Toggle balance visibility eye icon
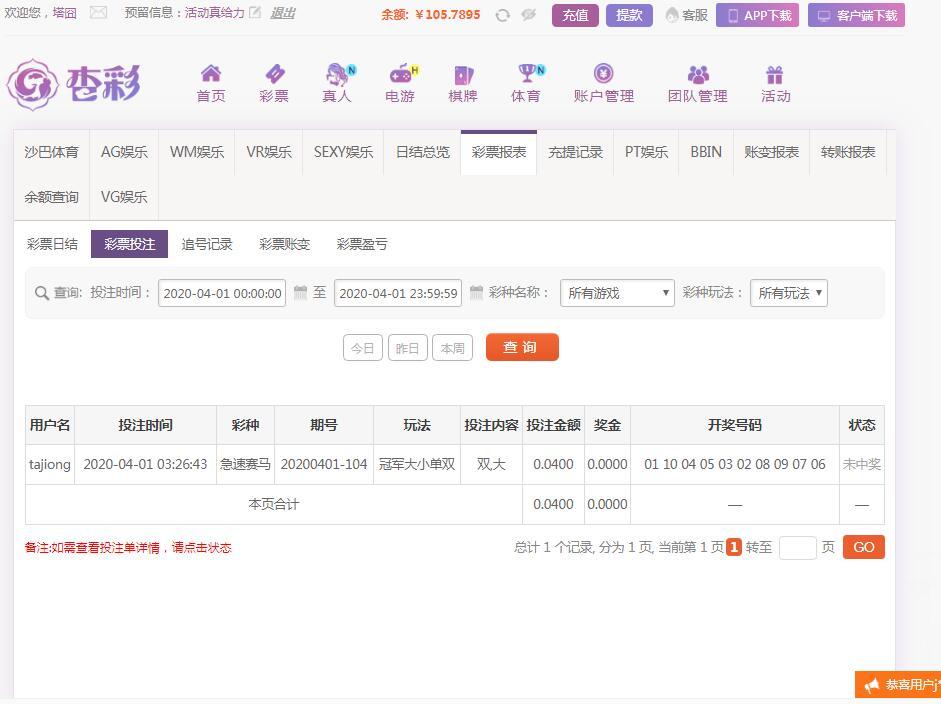 [x=528, y=15]
